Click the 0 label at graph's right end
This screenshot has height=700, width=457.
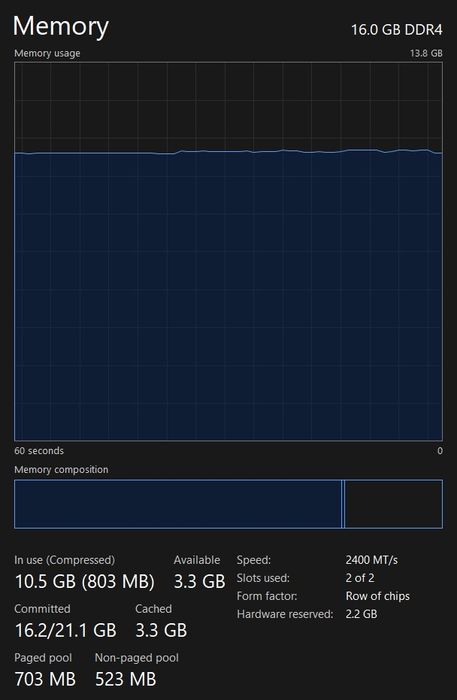coord(440,451)
